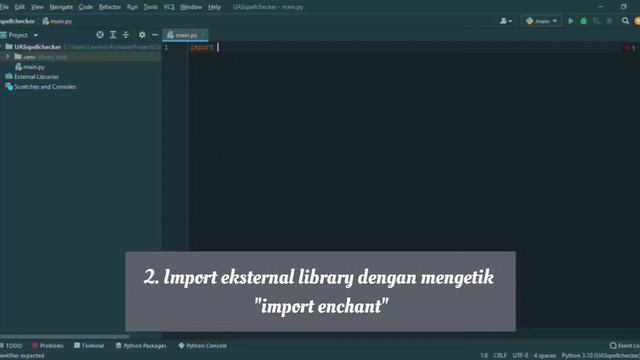This screenshot has width=640, height=360.
Task: Open the user account dropdown icon
Action: pyautogui.click(x=506, y=21)
